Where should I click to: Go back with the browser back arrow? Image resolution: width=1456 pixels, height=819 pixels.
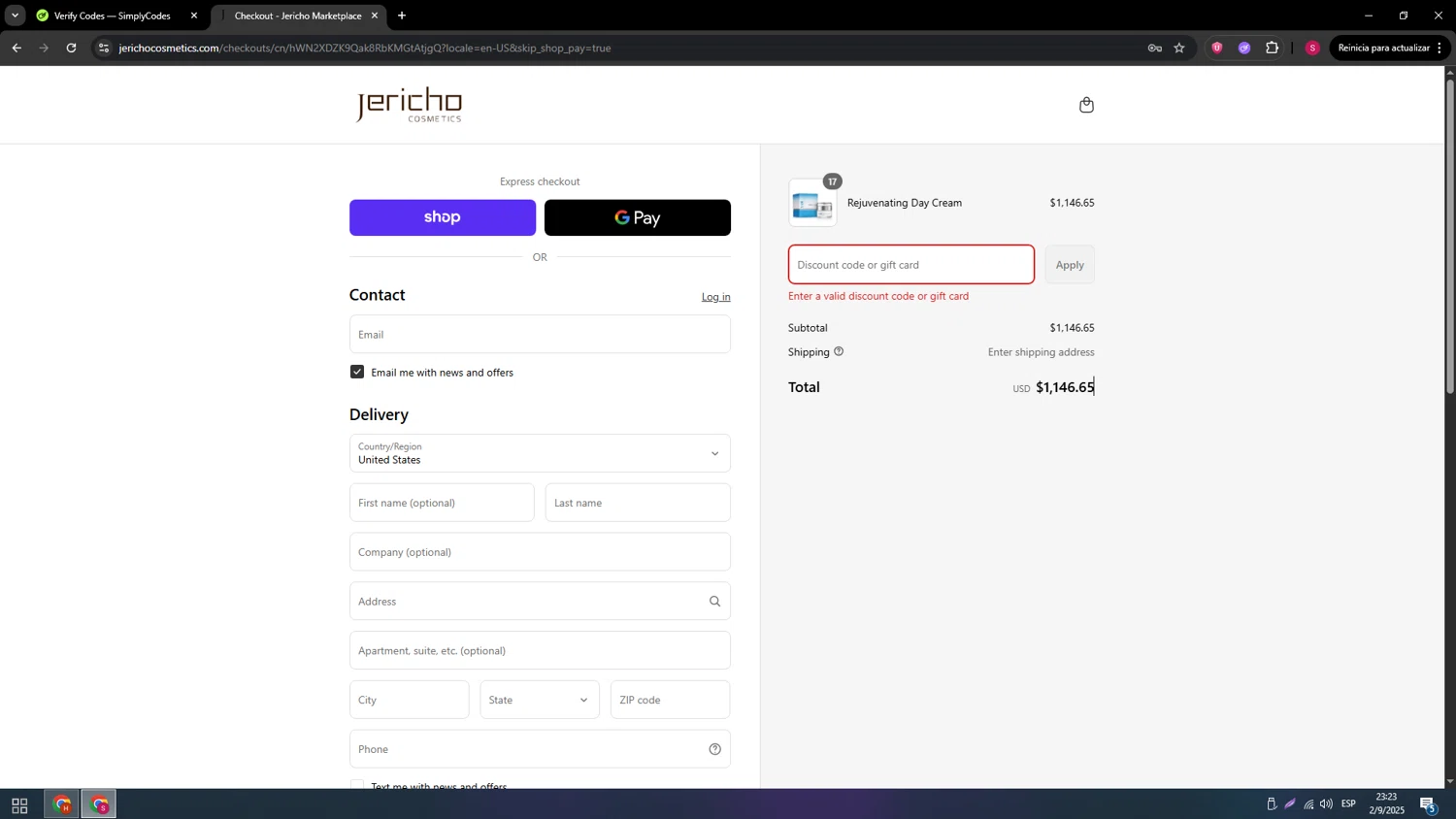tap(17, 48)
